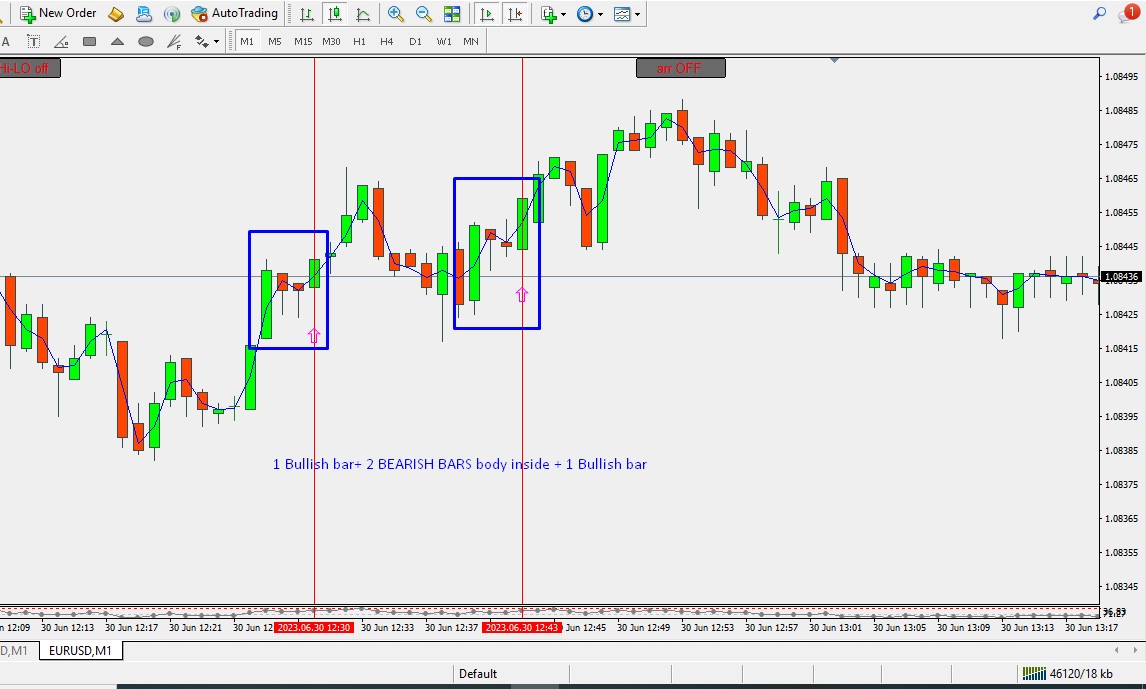Switch chart to line chart
The width and height of the screenshot is (1146, 689).
tap(363, 14)
